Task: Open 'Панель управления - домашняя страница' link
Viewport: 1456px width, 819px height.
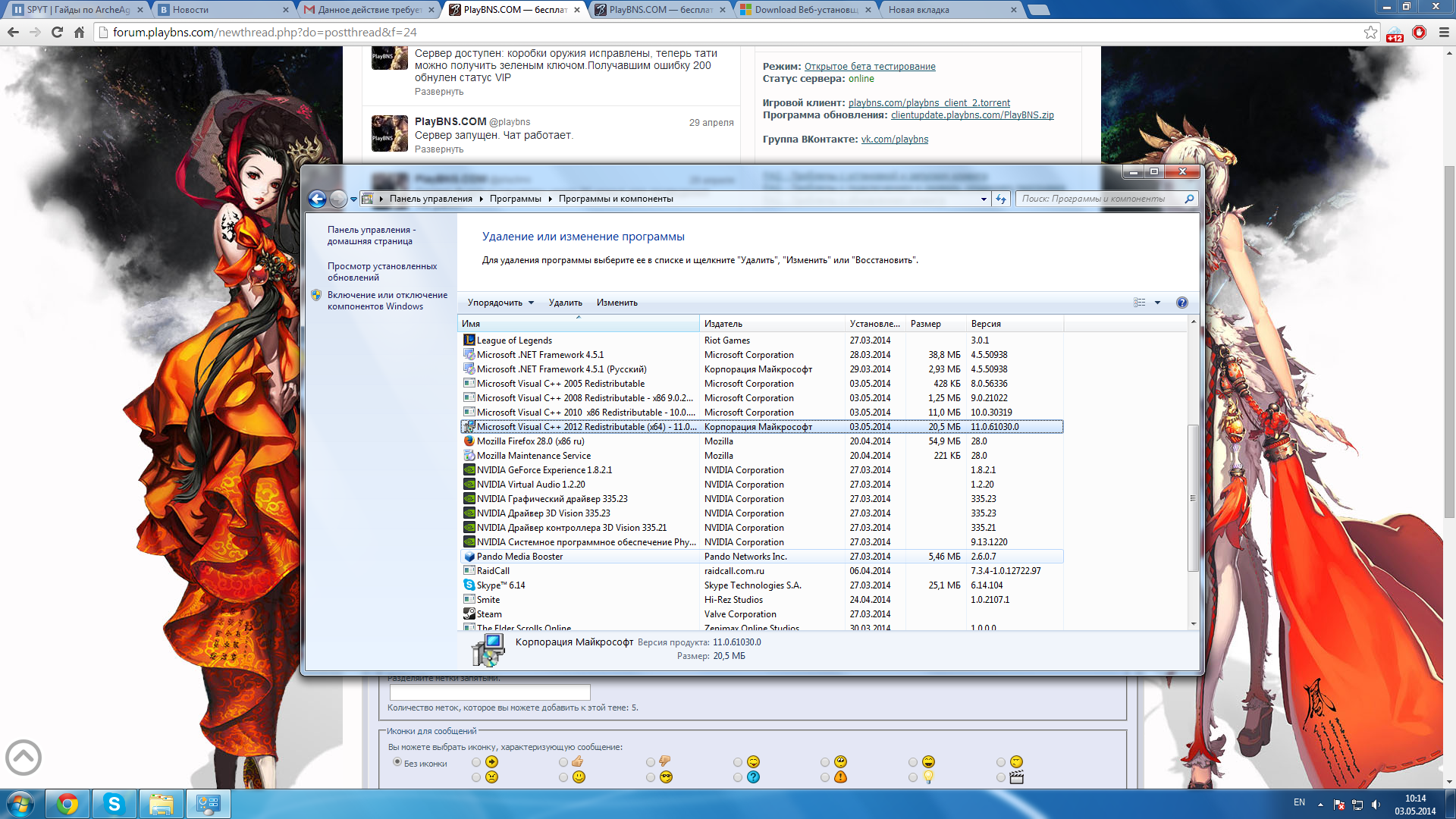Action: pyautogui.click(x=372, y=235)
